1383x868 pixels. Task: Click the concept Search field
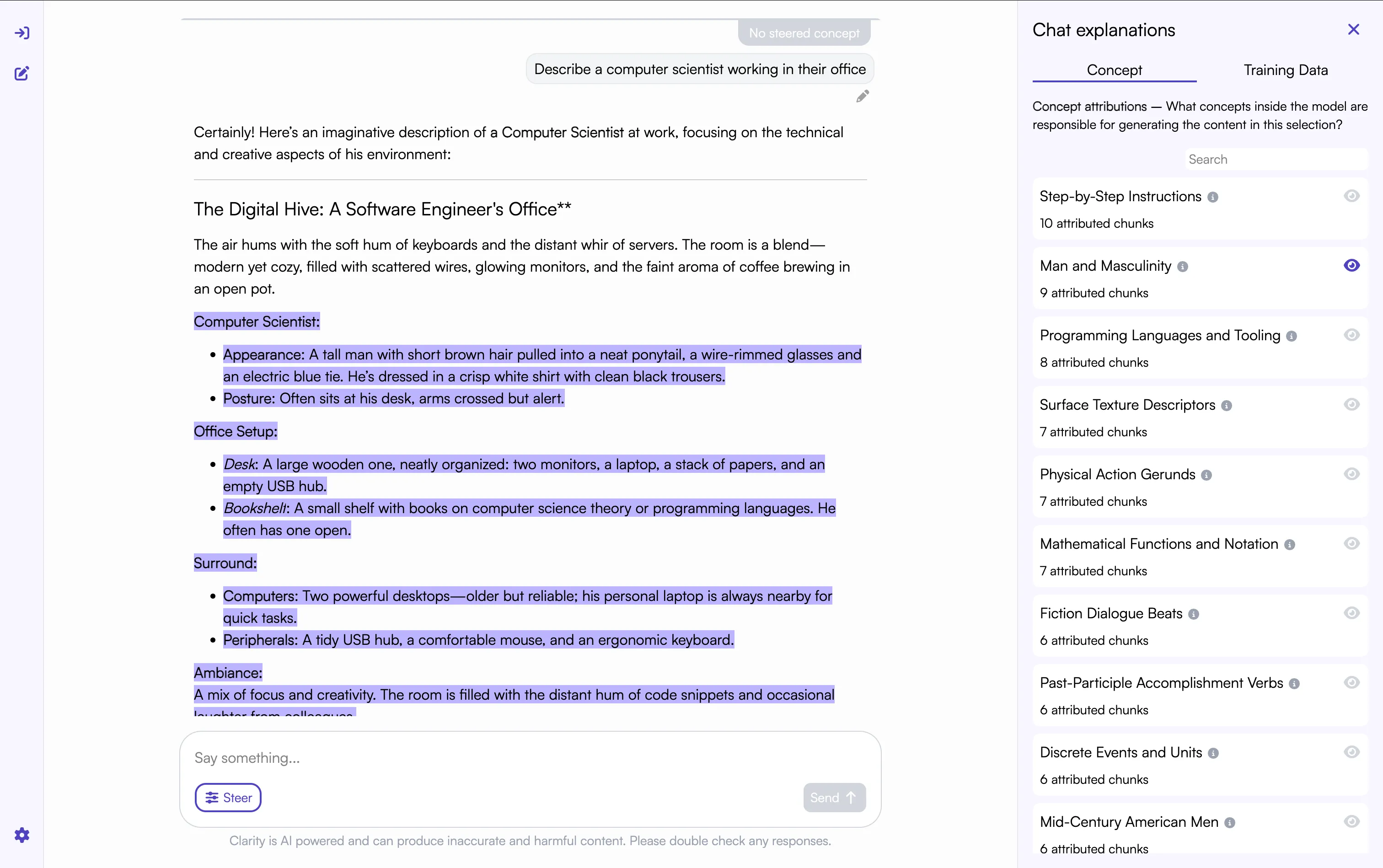(x=1277, y=160)
